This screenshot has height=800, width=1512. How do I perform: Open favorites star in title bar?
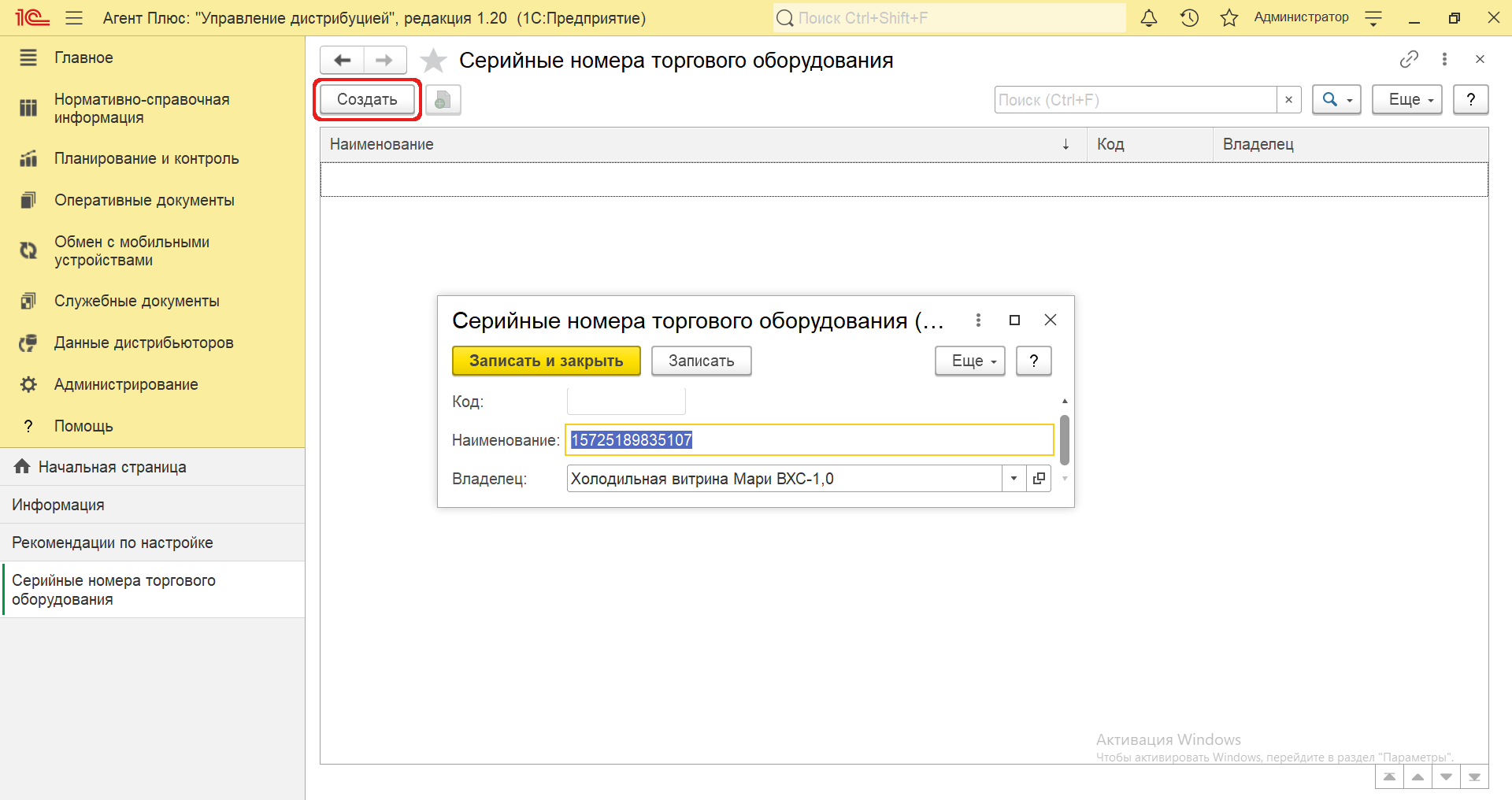[1229, 17]
